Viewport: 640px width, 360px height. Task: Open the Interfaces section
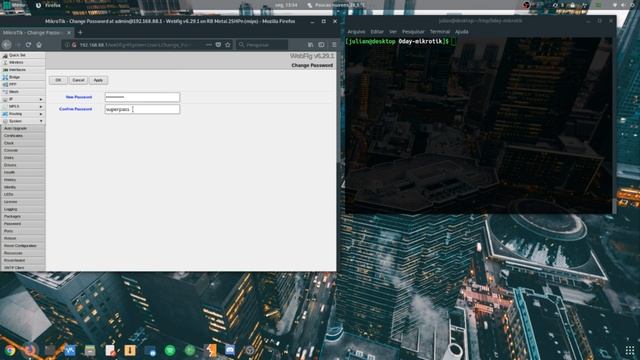click(x=22, y=70)
